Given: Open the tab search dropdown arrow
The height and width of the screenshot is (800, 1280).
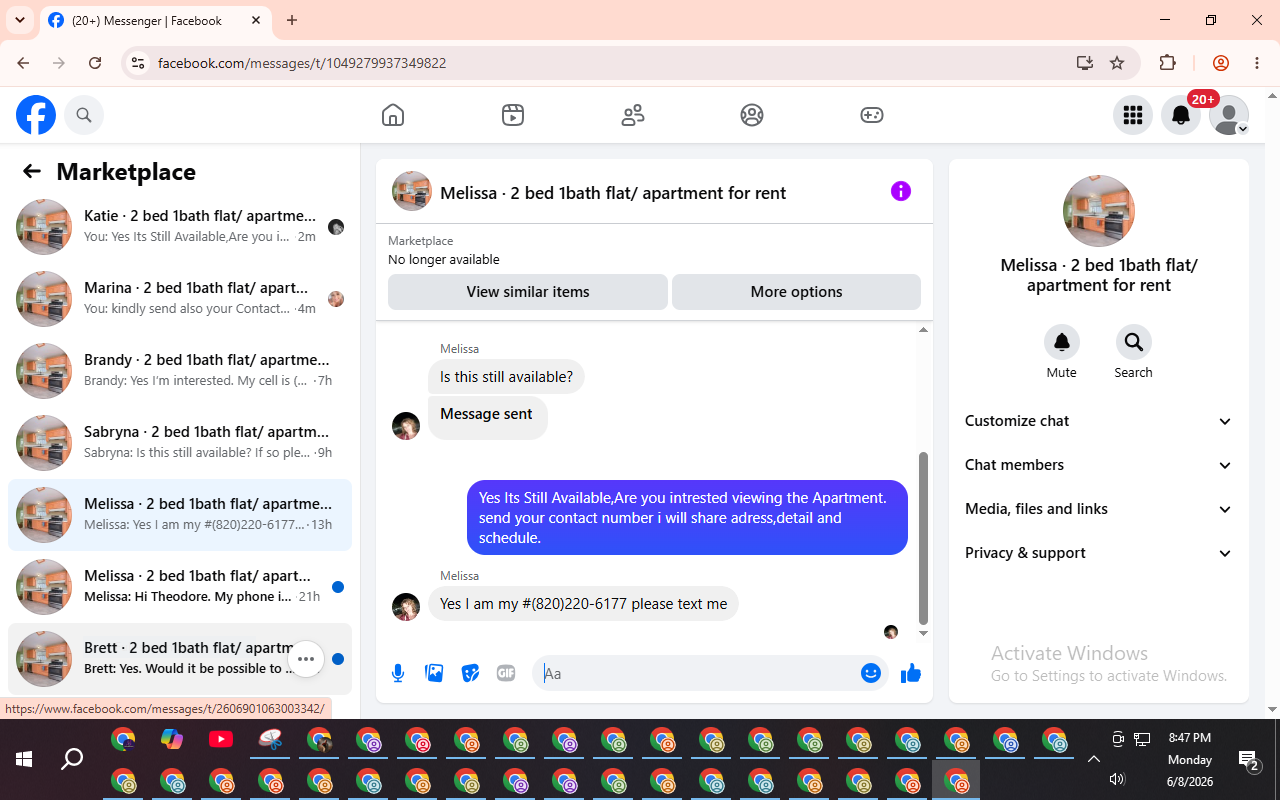Looking at the screenshot, I should point(19,20).
